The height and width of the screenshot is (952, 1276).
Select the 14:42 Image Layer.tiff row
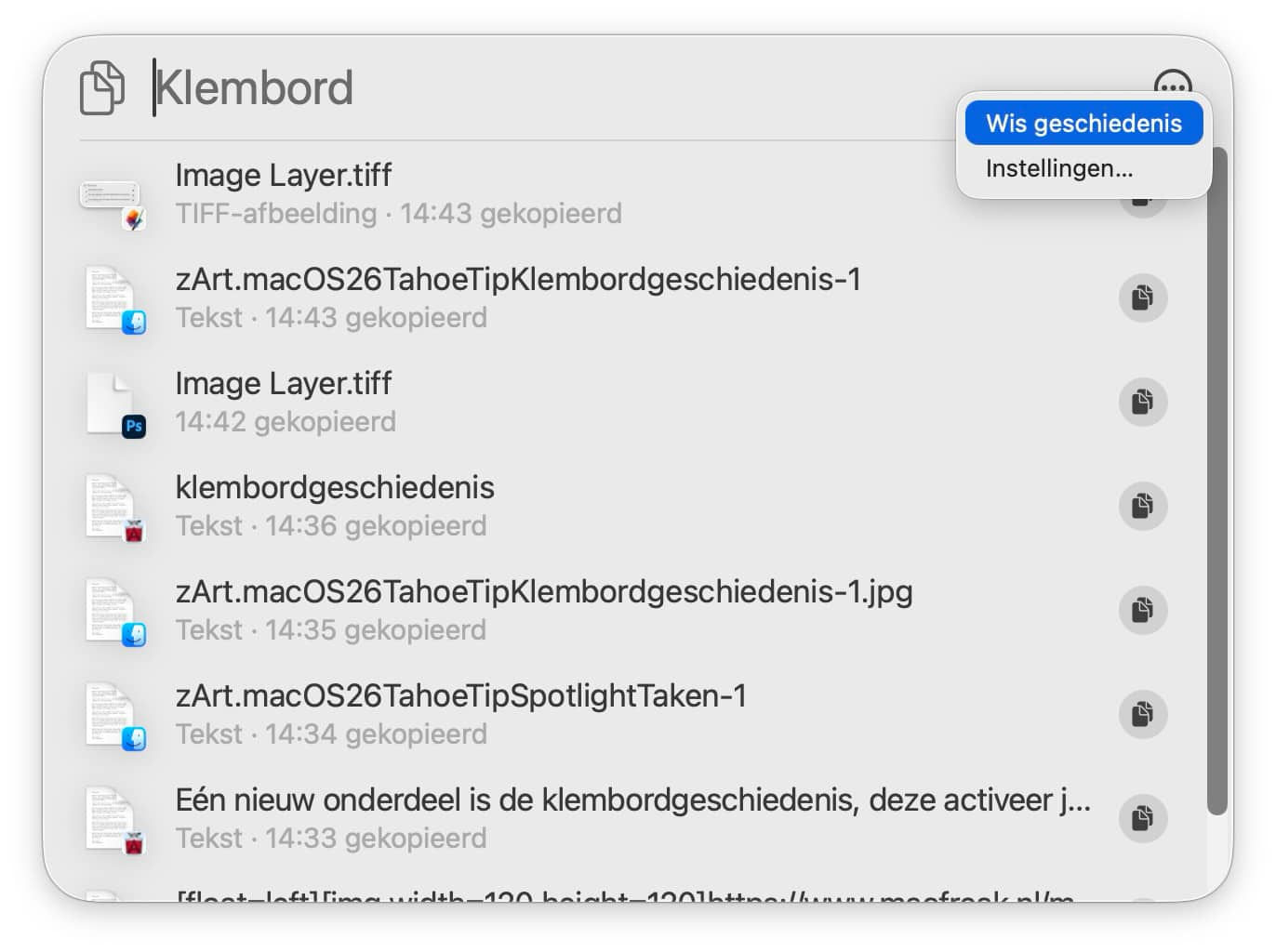[x=558, y=402]
